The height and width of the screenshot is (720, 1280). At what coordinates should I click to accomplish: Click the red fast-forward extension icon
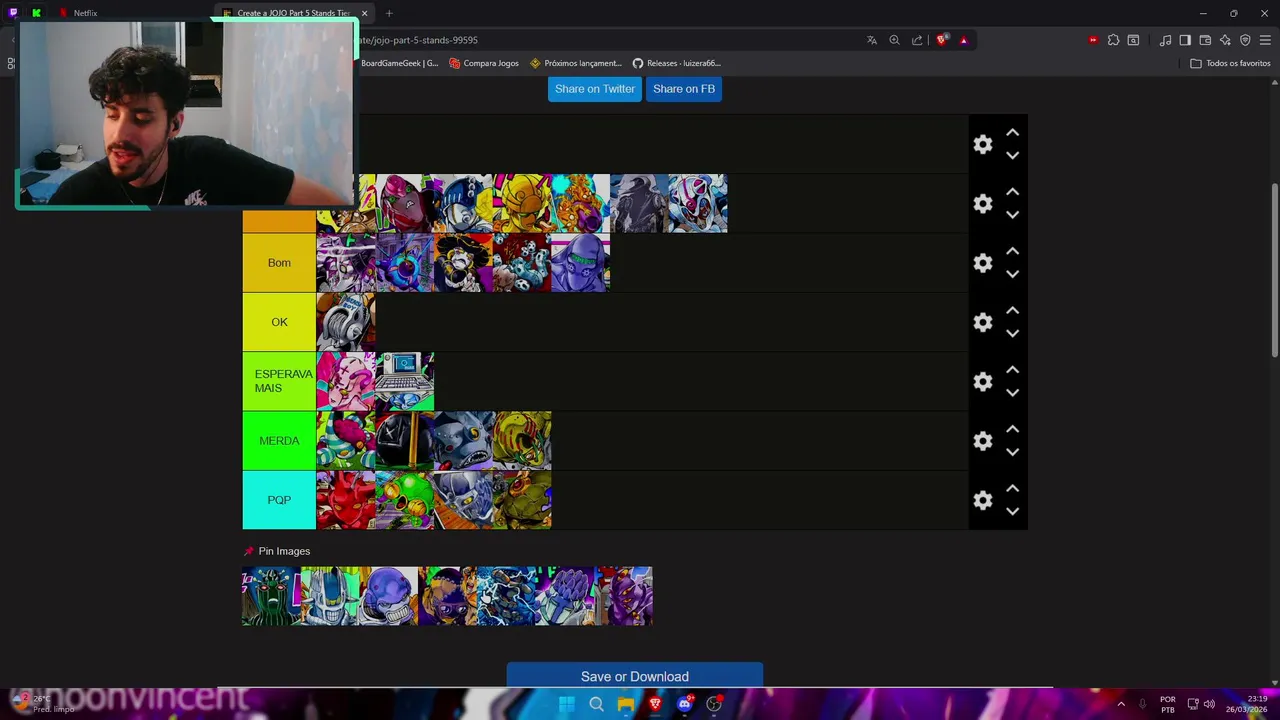coord(1092,40)
